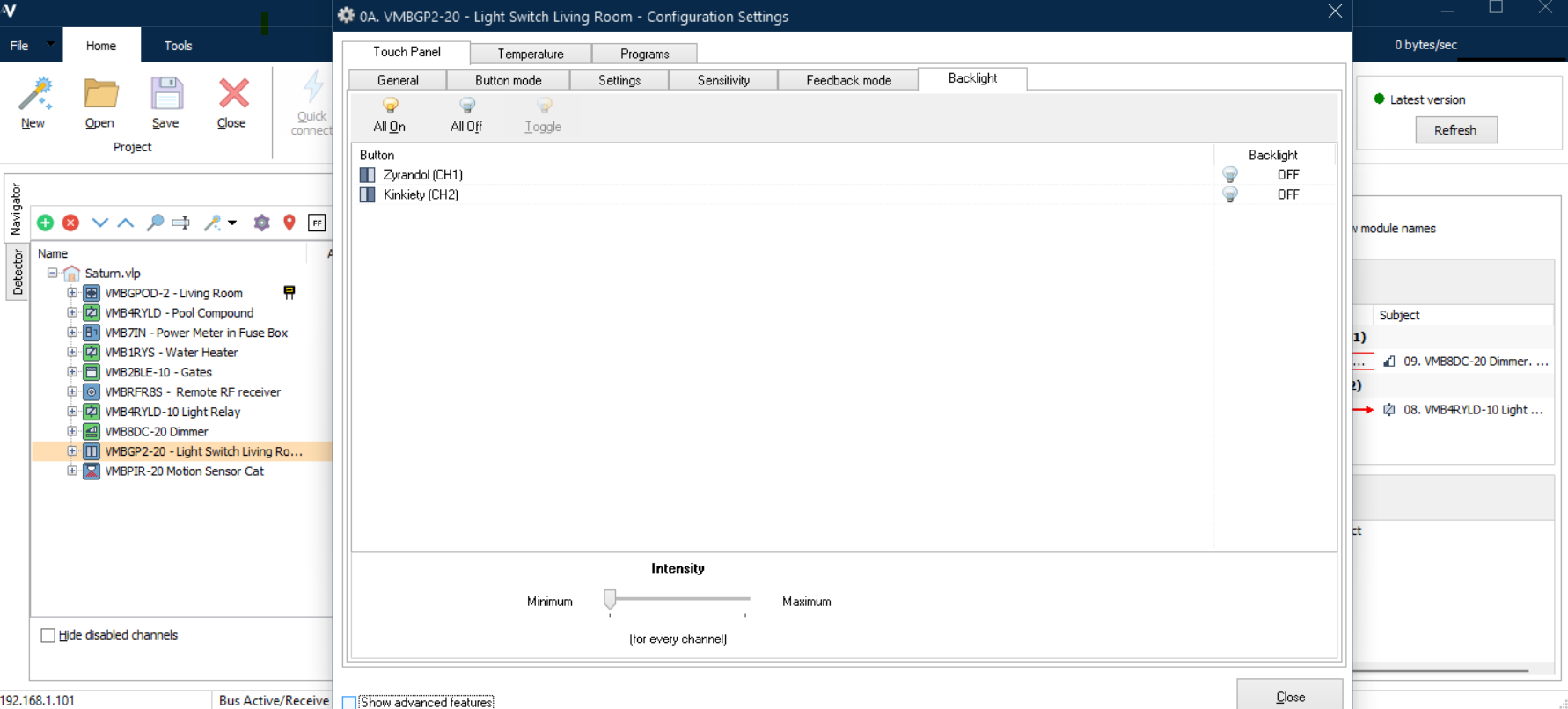Image resolution: width=1568 pixels, height=709 pixels.
Task: Select the General sub-tab
Action: [398, 80]
